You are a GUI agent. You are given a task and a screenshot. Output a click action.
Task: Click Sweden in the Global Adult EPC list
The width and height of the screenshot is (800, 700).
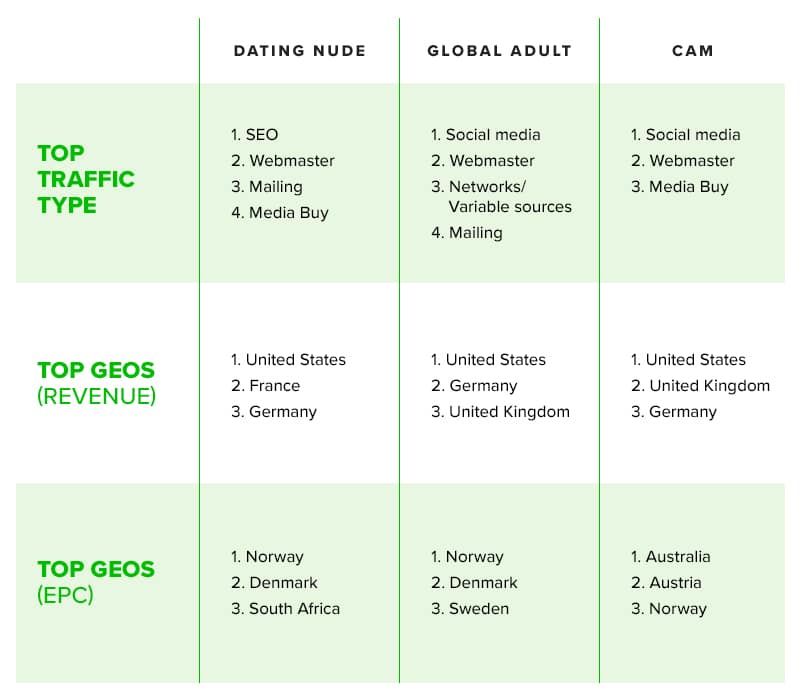(478, 609)
